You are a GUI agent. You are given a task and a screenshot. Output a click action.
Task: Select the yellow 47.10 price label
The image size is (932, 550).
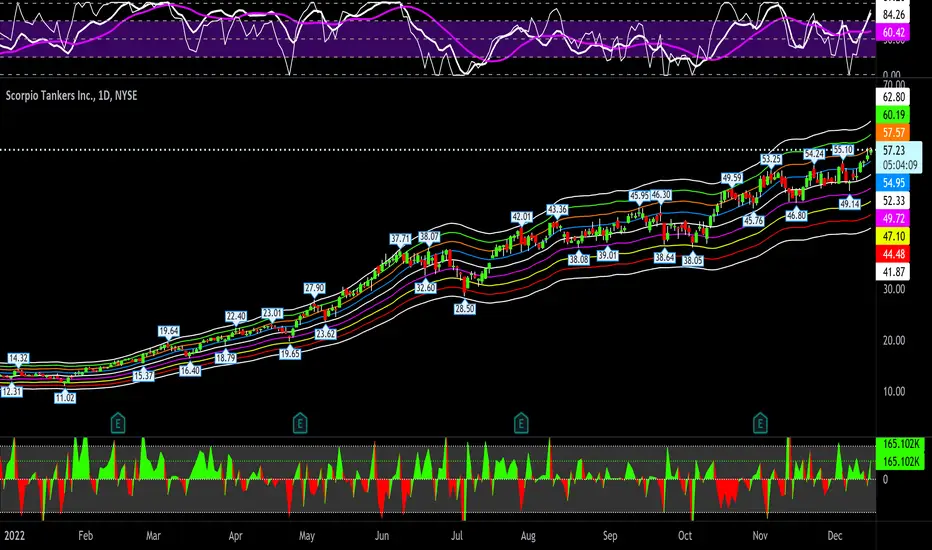click(x=893, y=236)
